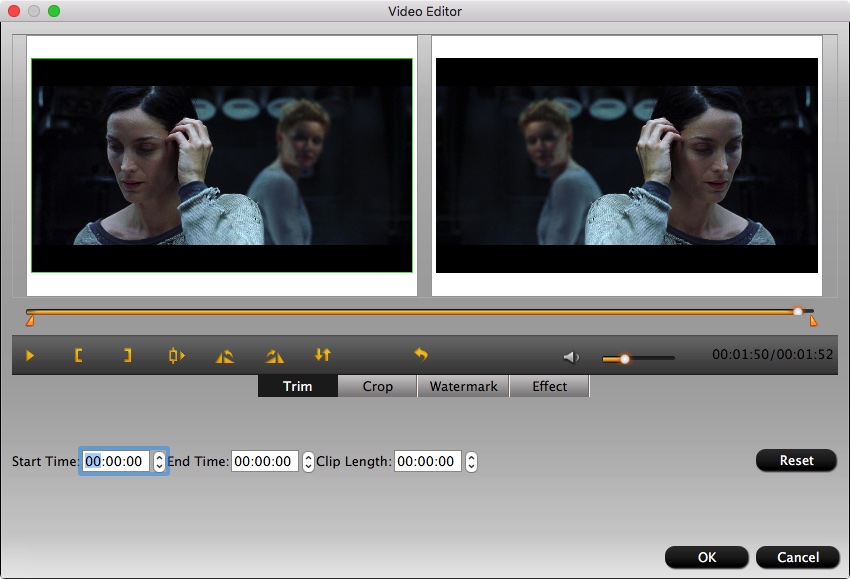The height and width of the screenshot is (579, 850).
Task: Click the flip horizontal icon
Action: point(225,355)
